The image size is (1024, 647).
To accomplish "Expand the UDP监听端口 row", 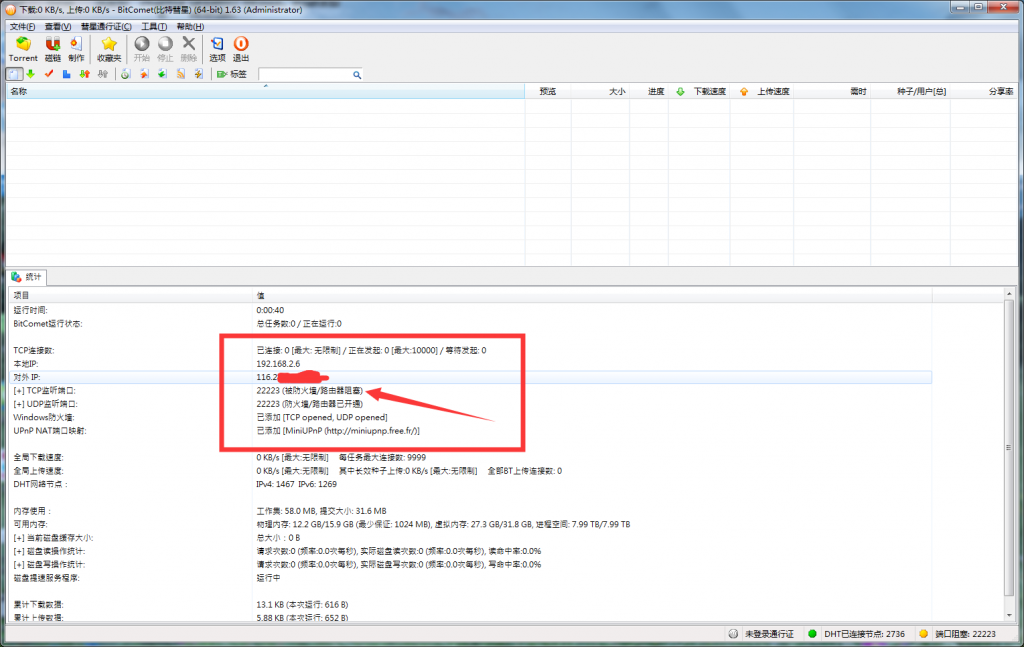I will click(19, 404).
